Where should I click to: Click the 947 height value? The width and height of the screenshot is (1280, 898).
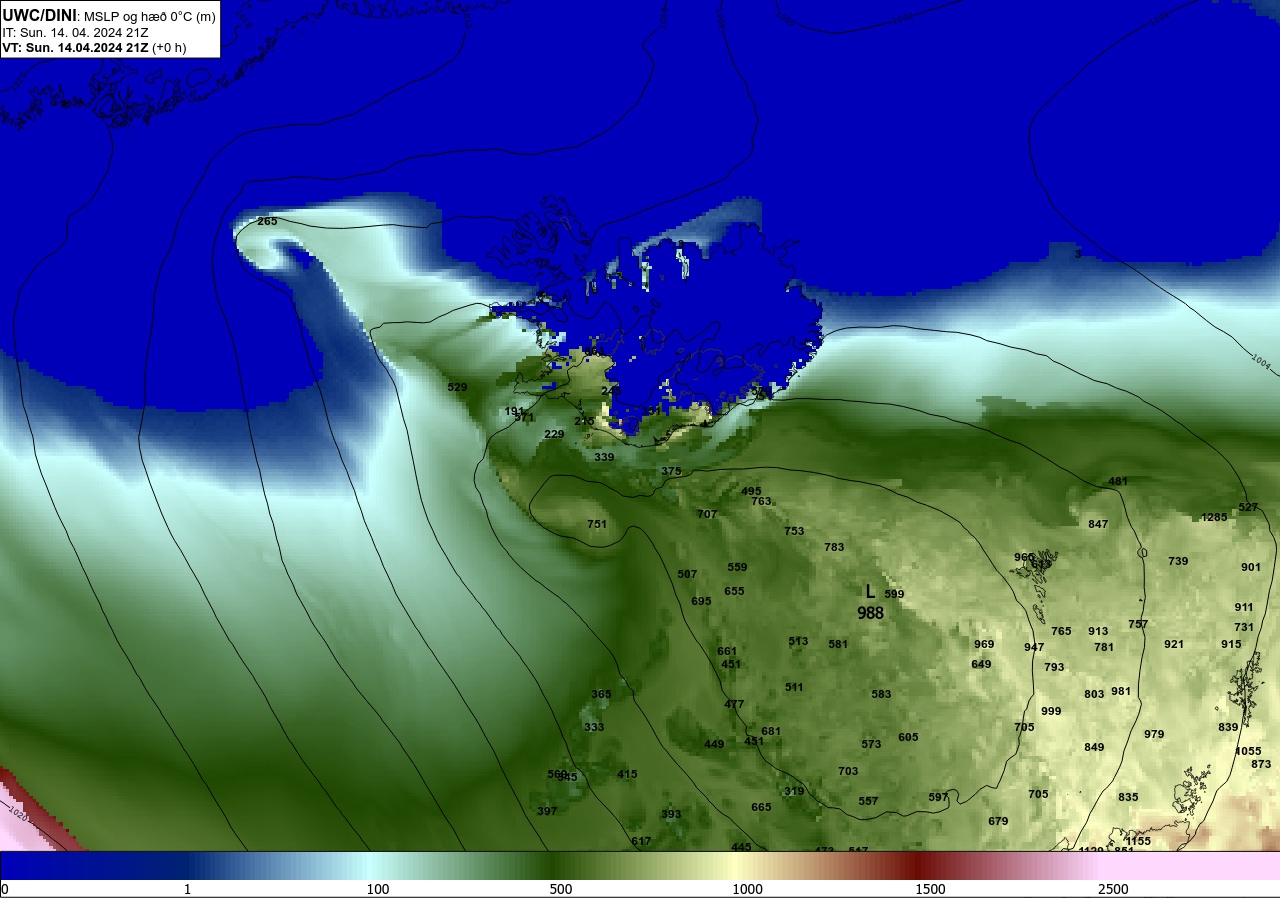pyautogui.click(x=1034, y=647)
